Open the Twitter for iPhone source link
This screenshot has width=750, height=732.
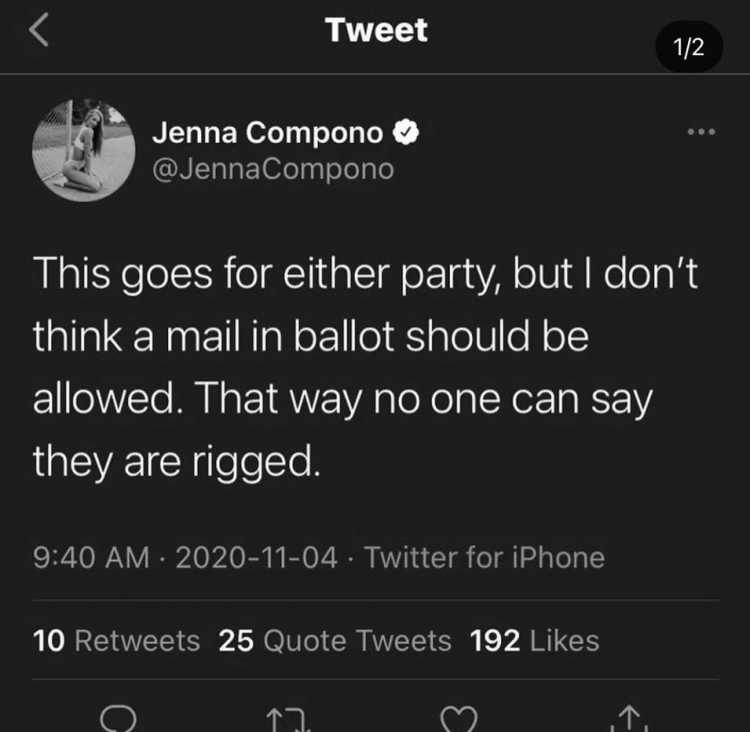(485, 558)
